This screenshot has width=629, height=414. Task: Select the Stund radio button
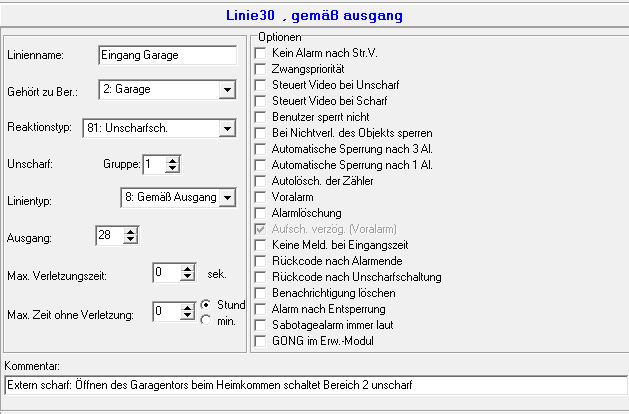[205, 303]
